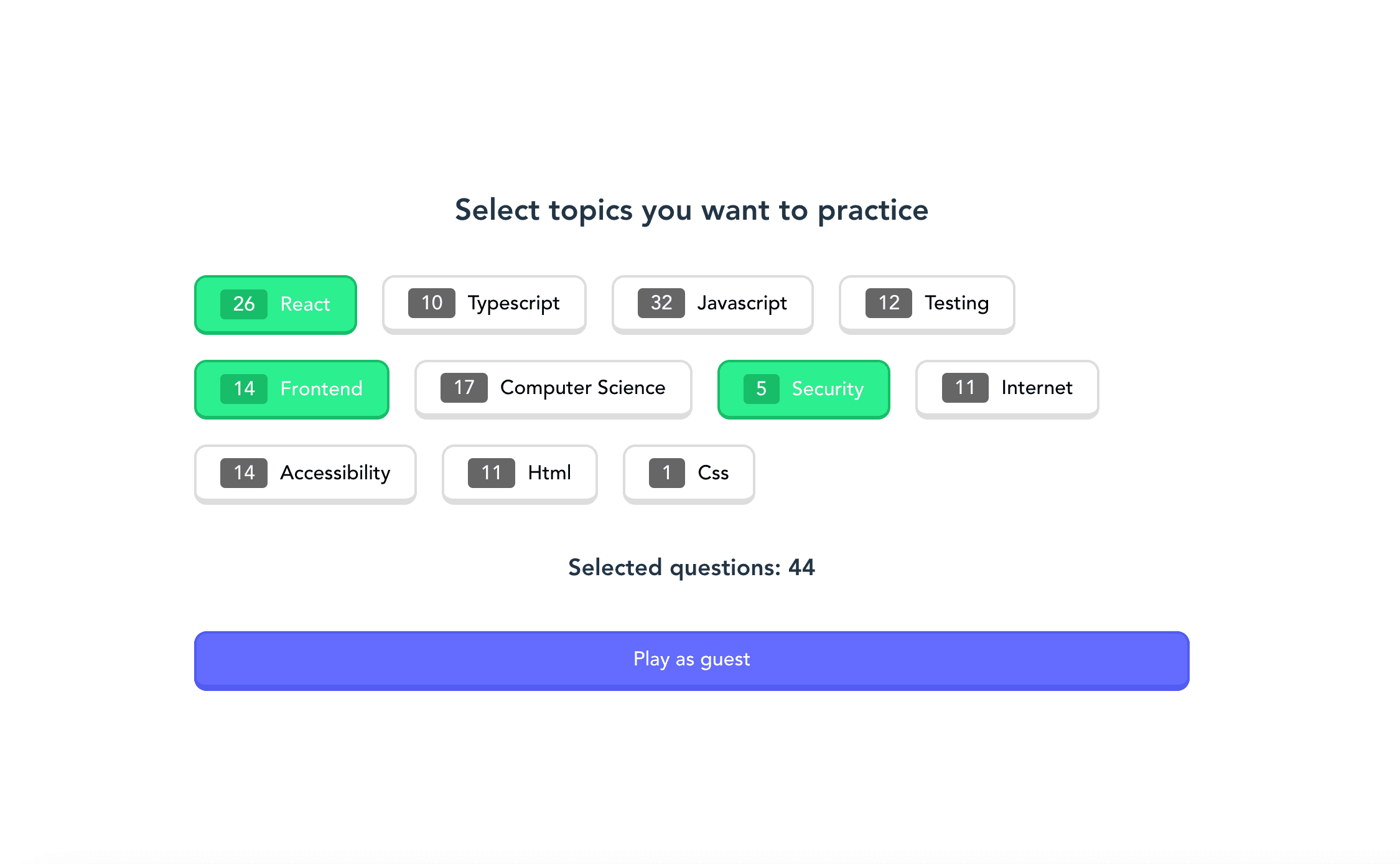The height and width of the screenshot is (864, 1400).
Task: Enable the Css topic
Action: coord(689,474)
